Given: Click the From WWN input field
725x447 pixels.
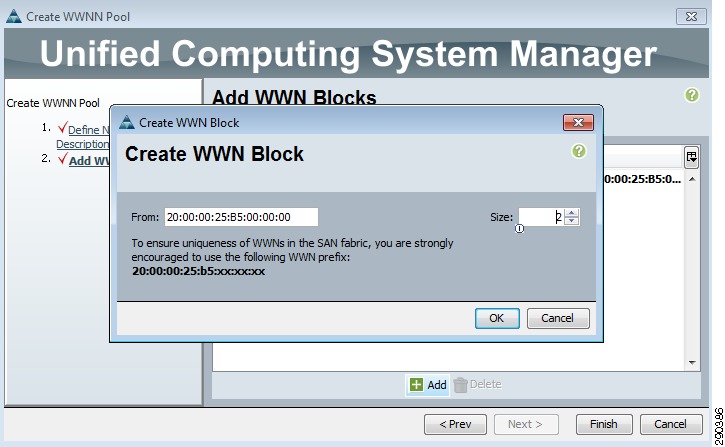Looking at the screenshot, I should coord(241,217).
